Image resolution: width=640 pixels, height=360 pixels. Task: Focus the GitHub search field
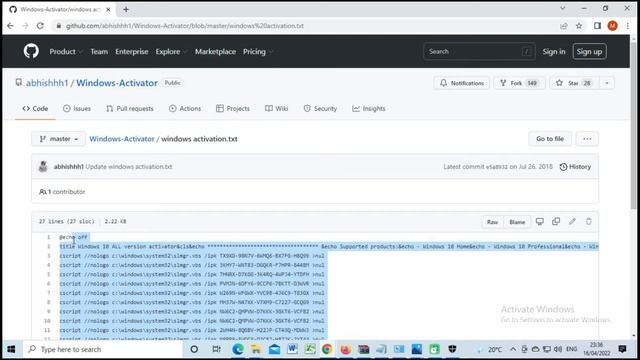[479, 51]
